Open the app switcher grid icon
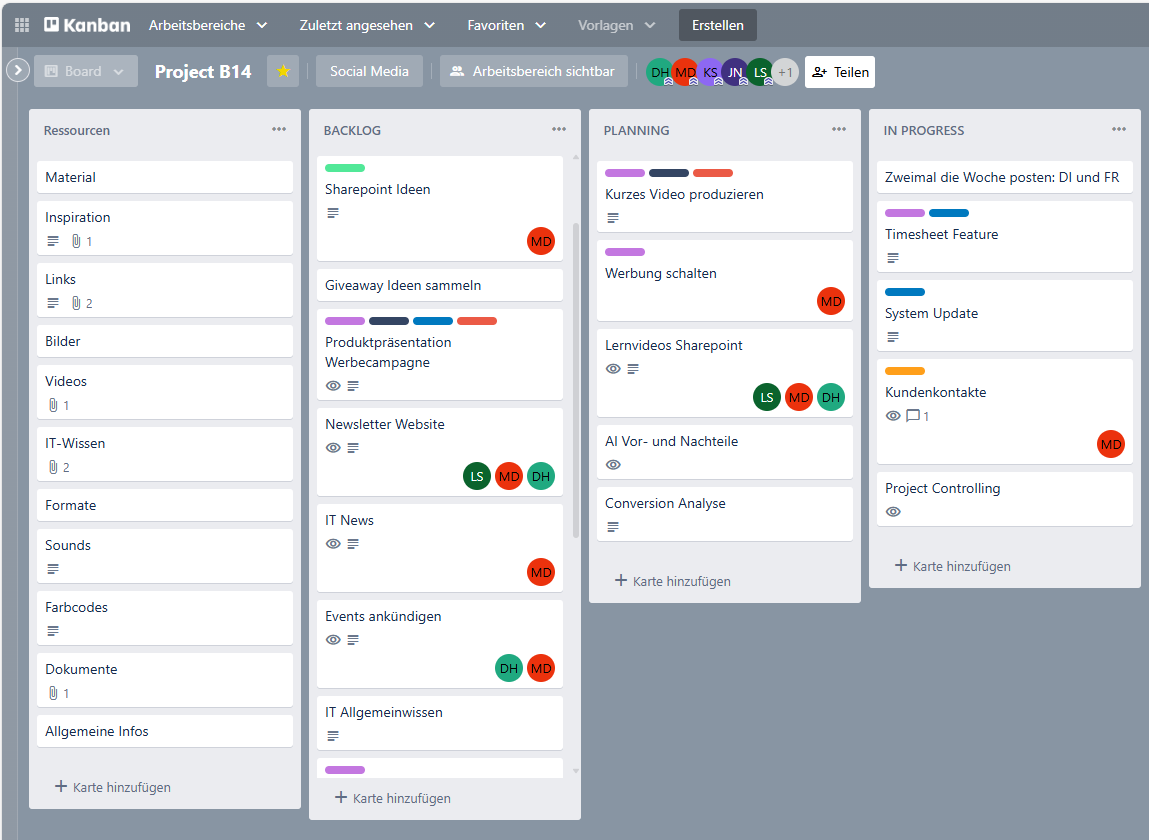The width and height of the screenshot is (1149, 840). [22, 25]
